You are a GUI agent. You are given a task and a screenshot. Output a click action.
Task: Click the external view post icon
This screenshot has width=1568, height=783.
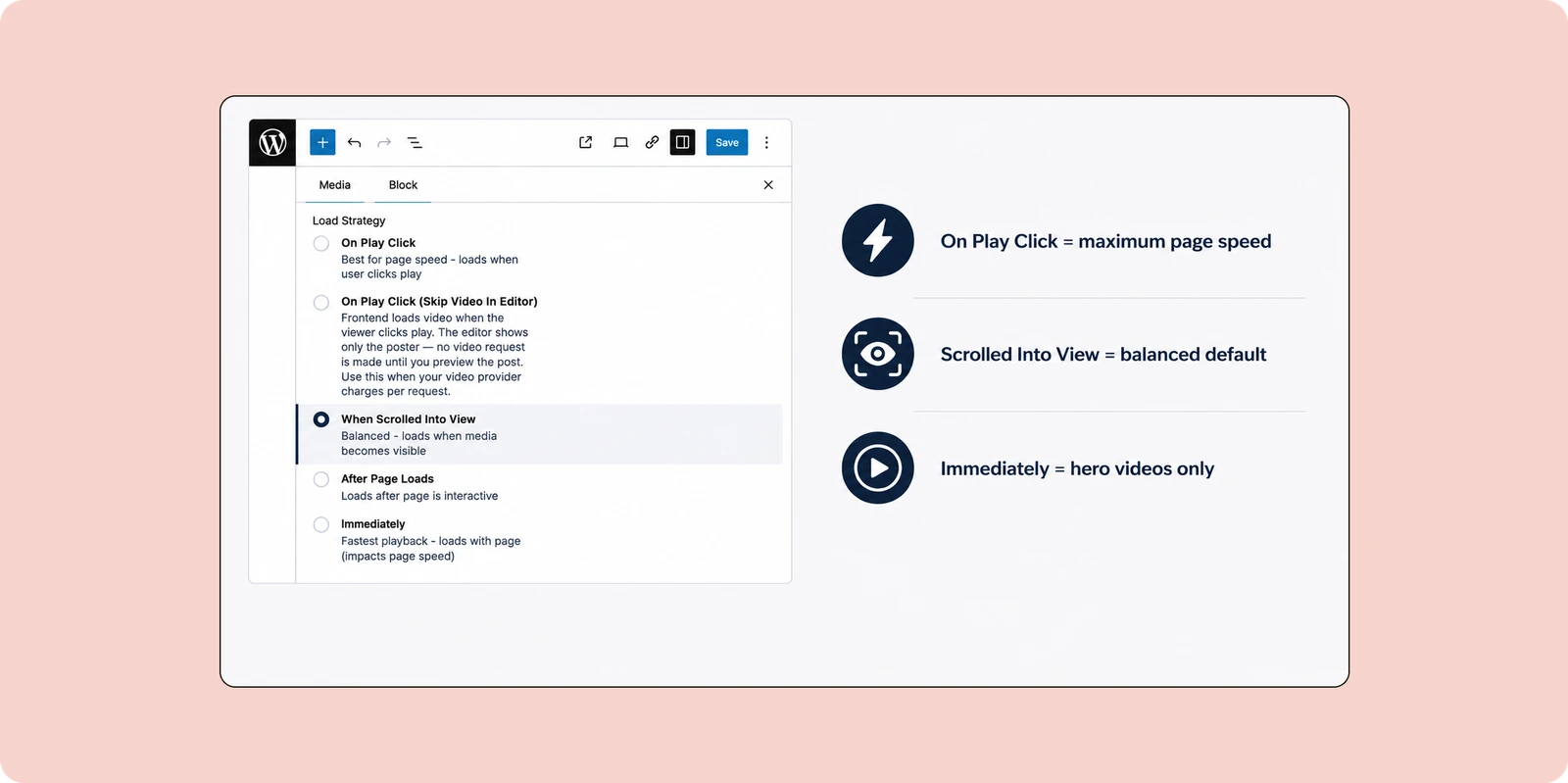click(x=586, y=142)
